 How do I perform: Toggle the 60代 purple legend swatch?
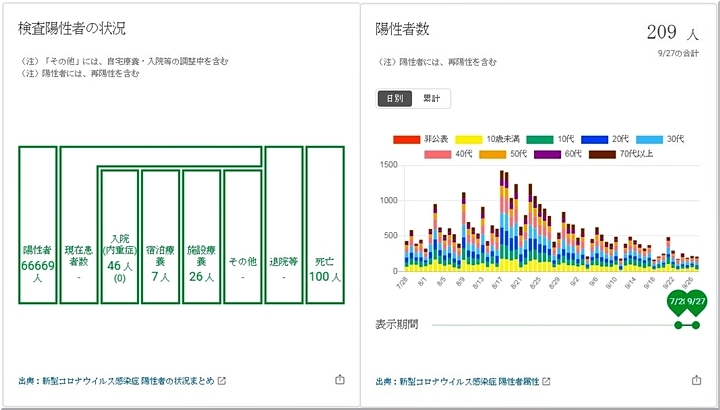coord(548,154)
